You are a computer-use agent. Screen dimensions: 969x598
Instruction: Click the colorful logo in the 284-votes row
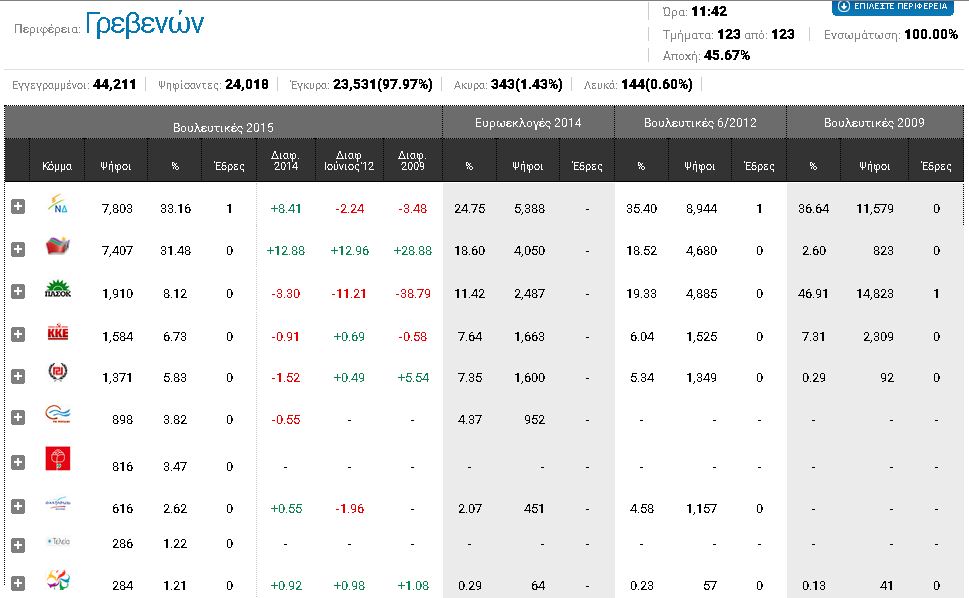[x=58, y=581]
